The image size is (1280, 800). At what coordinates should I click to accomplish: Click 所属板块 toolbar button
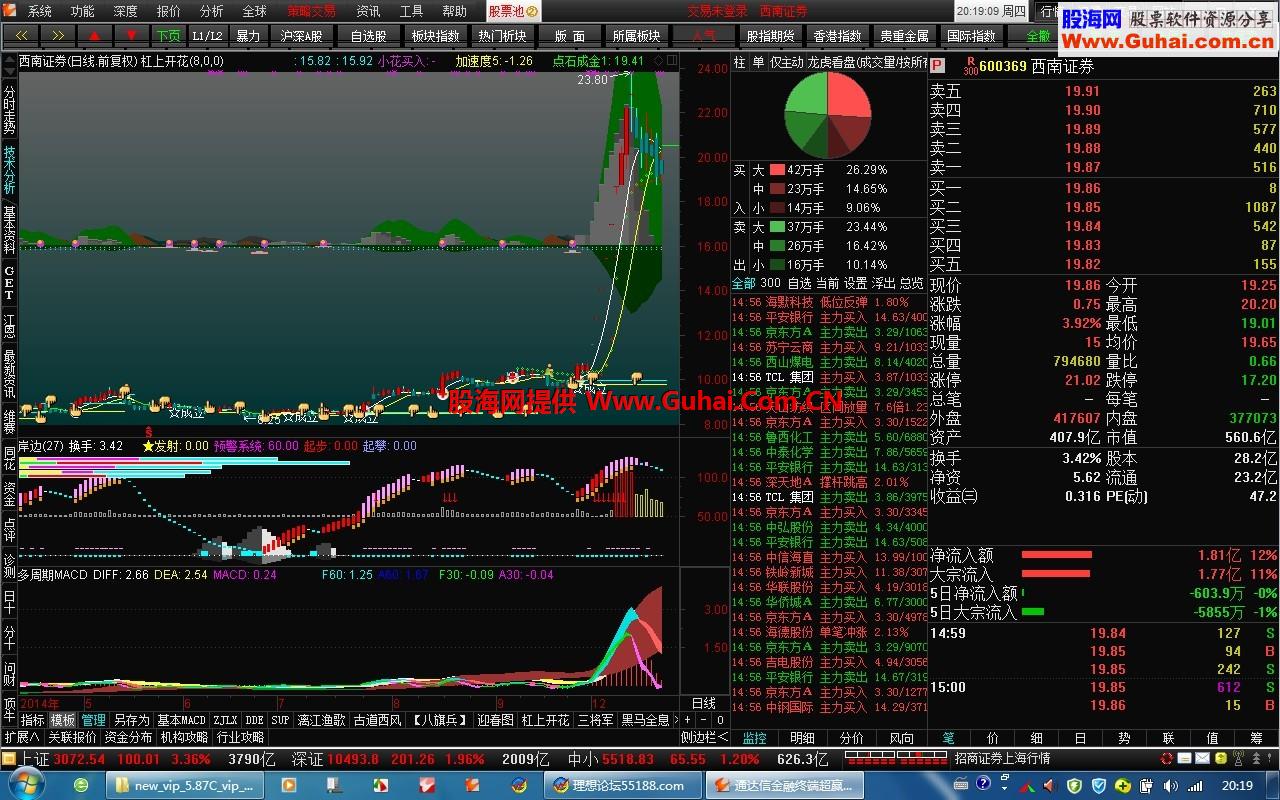(x=636, y=35)
